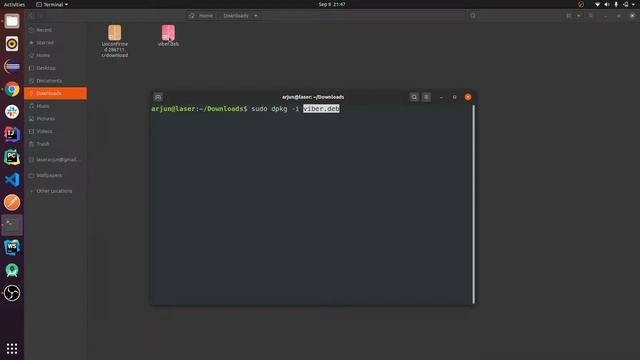Launch Rhythmbox from the dock

pos(12,44)
